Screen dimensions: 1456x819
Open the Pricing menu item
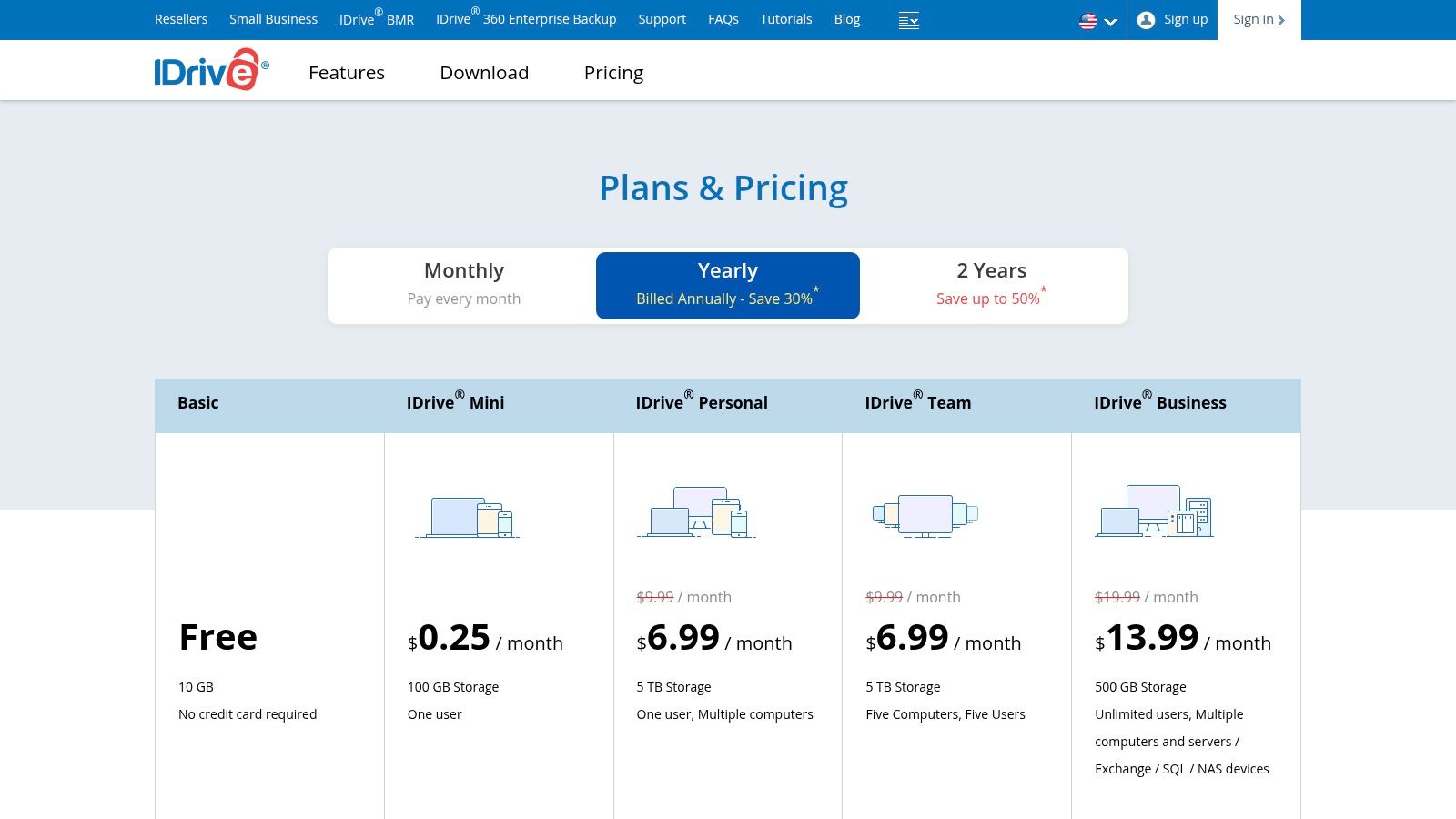pyautogui.click(x=613, y=73)
